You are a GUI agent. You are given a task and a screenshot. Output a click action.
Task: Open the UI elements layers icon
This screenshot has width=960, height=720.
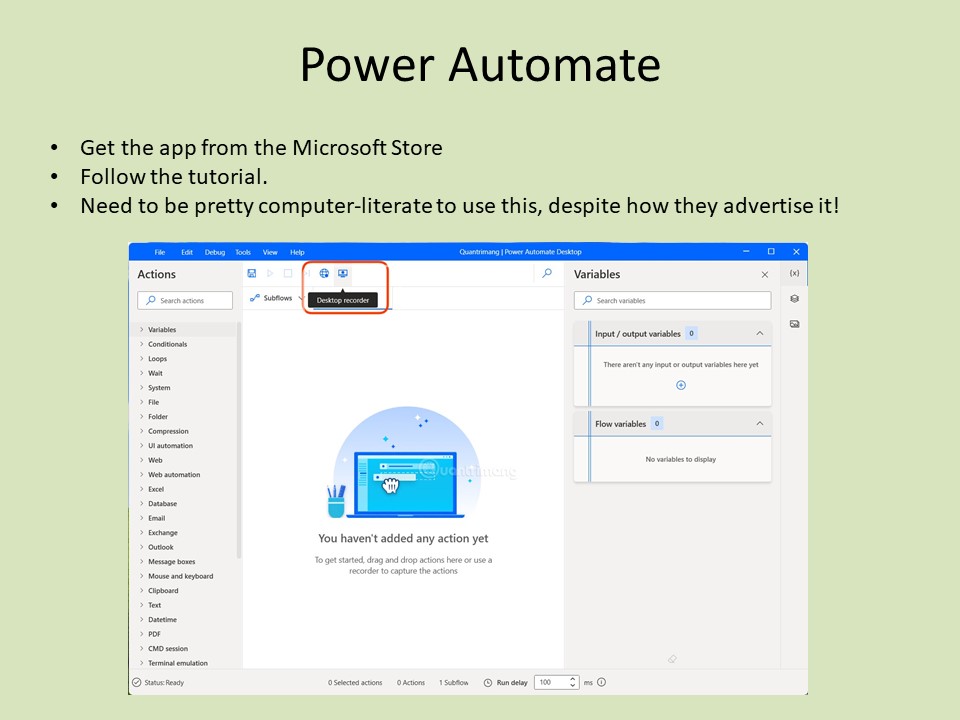[x=794, y=298]
